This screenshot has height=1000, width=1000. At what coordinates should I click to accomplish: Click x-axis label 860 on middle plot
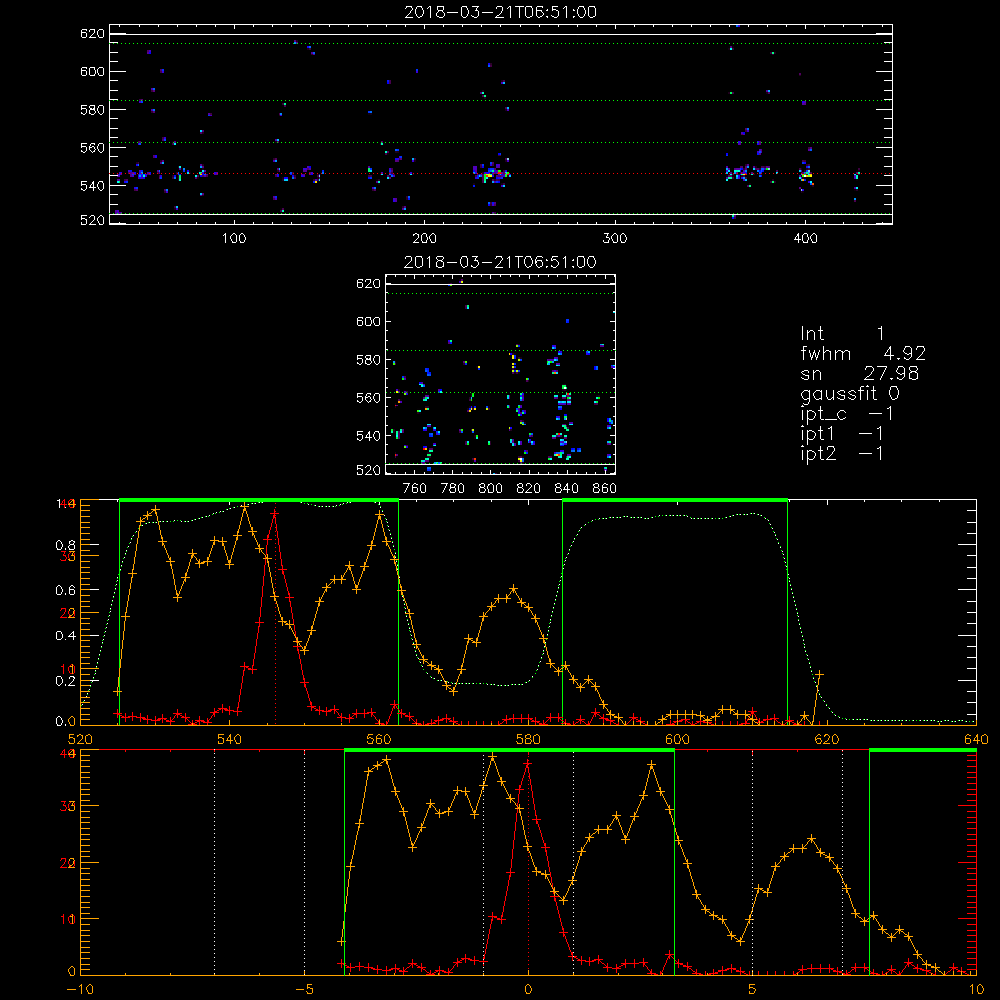coord(605,489)
